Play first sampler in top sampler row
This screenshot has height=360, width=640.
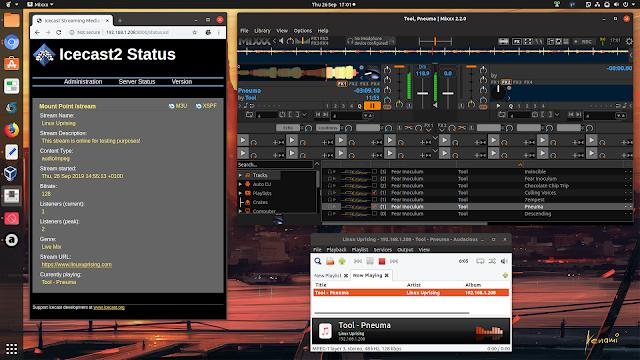click(243, 140)
